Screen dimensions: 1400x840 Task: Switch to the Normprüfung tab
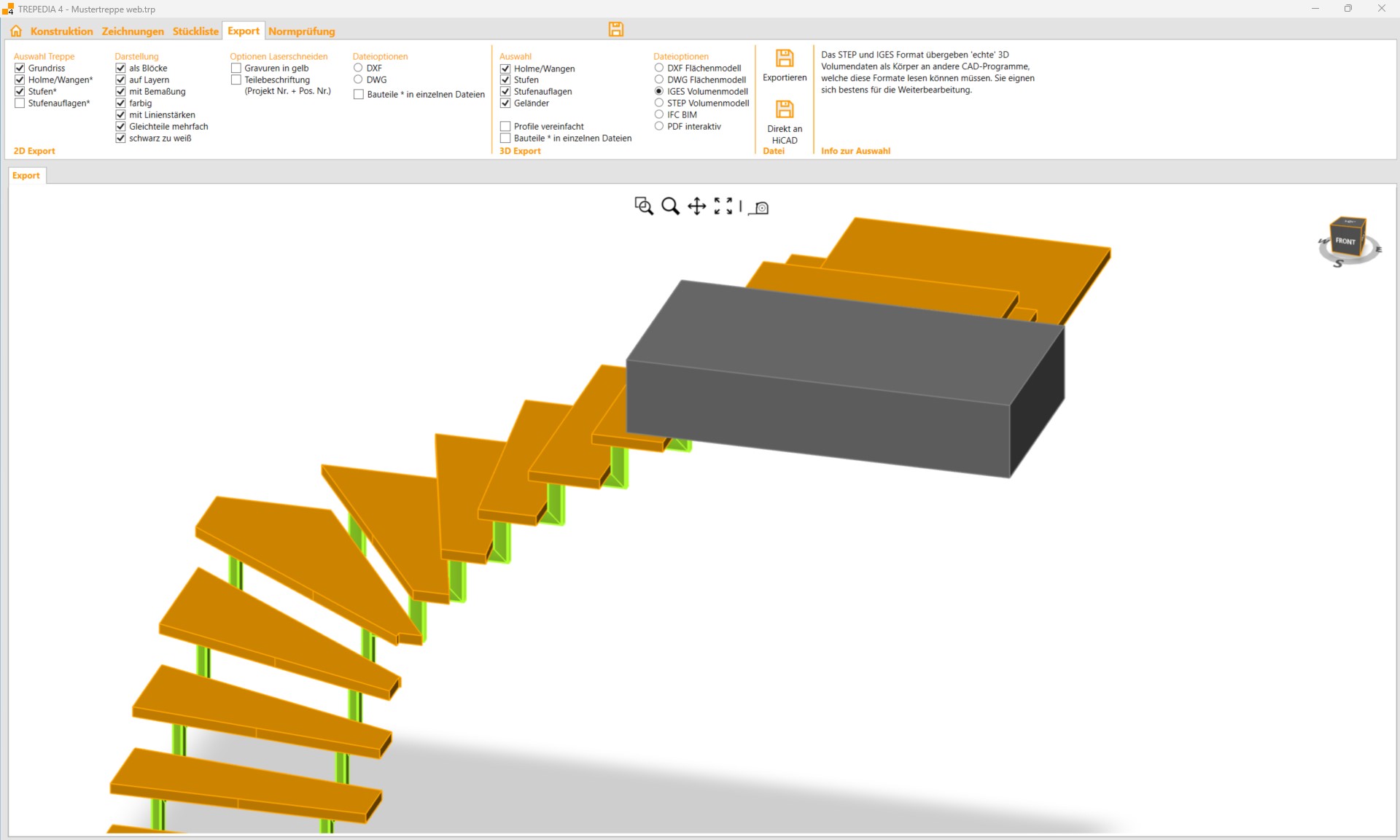click(301, 31)
